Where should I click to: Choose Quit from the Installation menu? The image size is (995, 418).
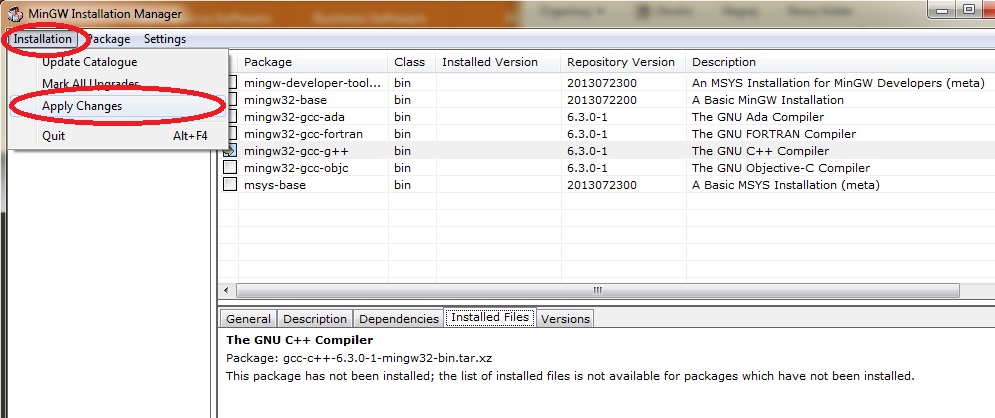117,136
